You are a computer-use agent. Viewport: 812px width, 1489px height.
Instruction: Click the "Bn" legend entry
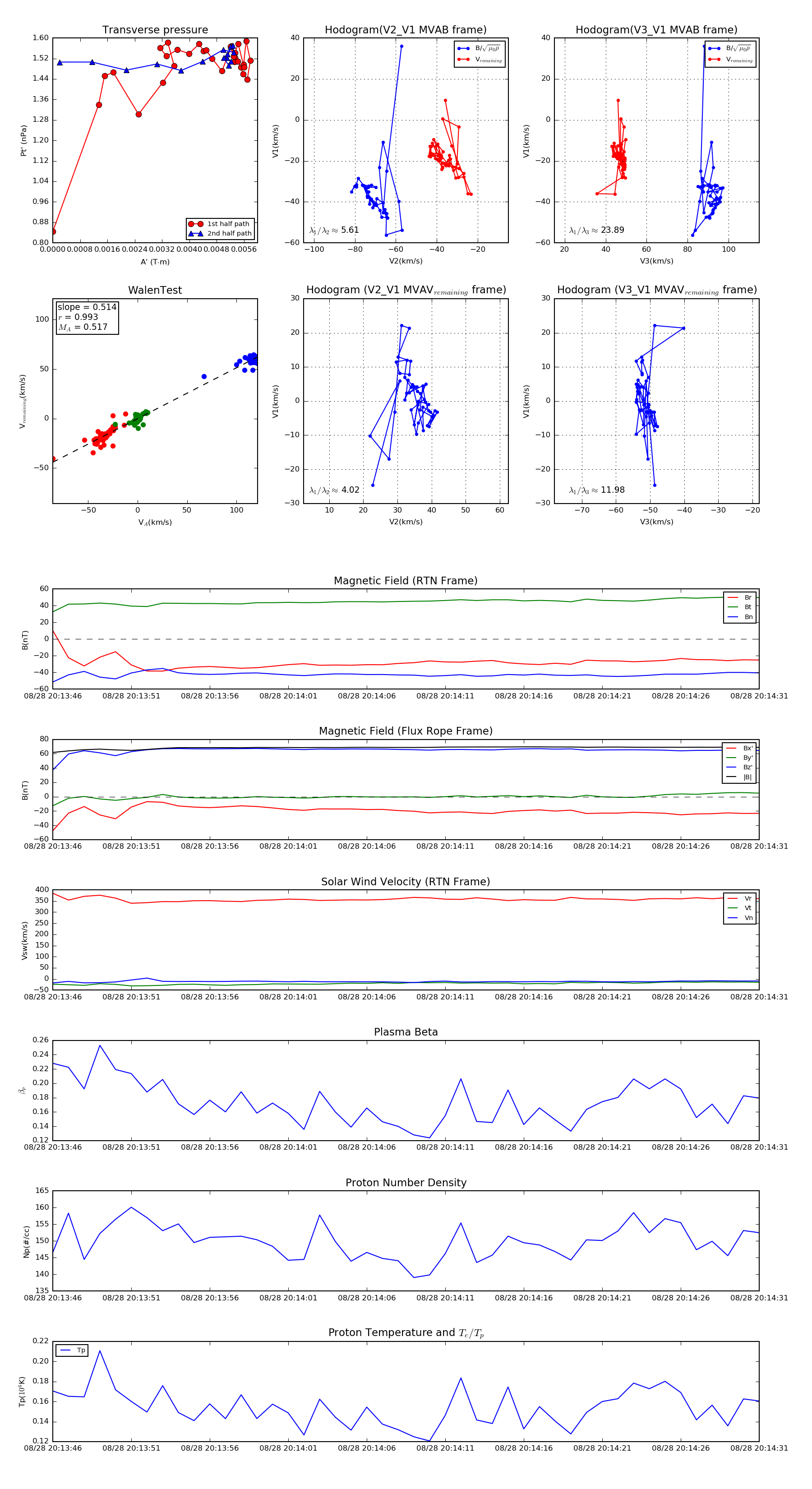tap(740, 617)
